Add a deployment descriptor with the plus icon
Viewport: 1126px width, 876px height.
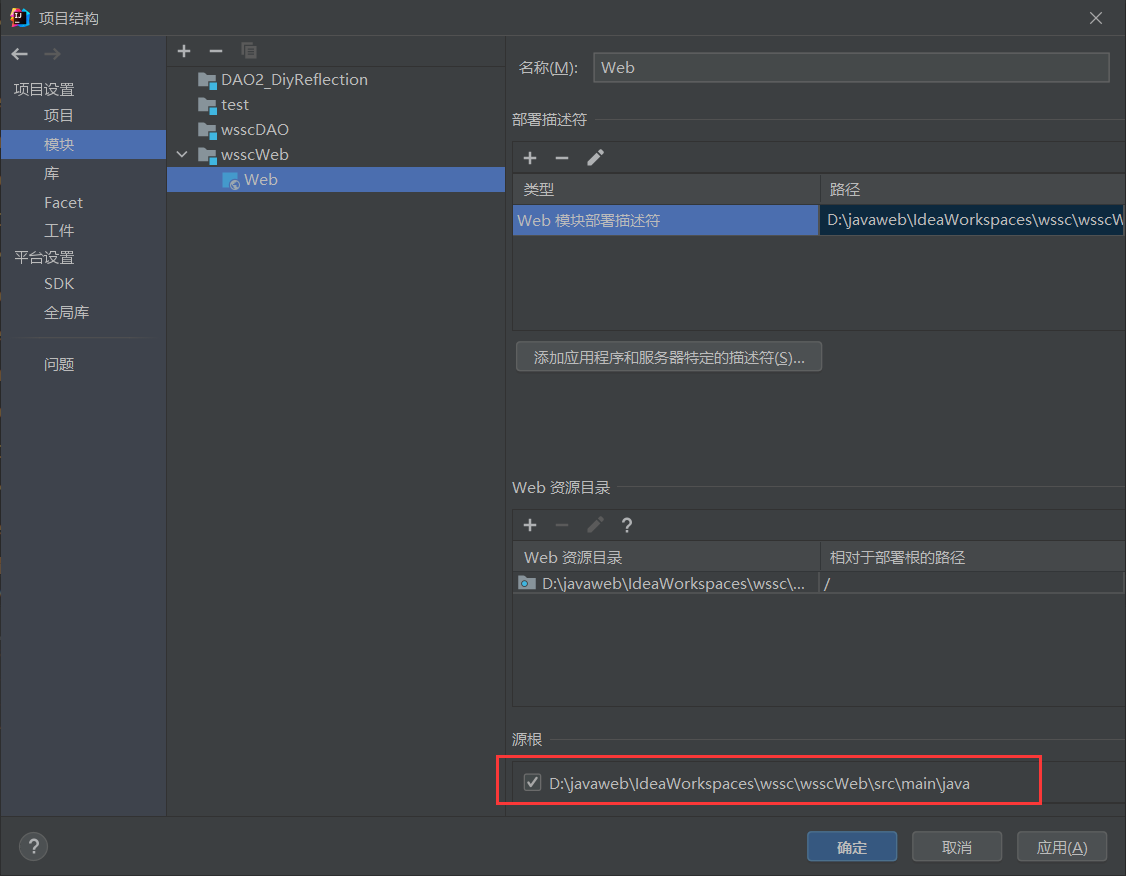530,158
